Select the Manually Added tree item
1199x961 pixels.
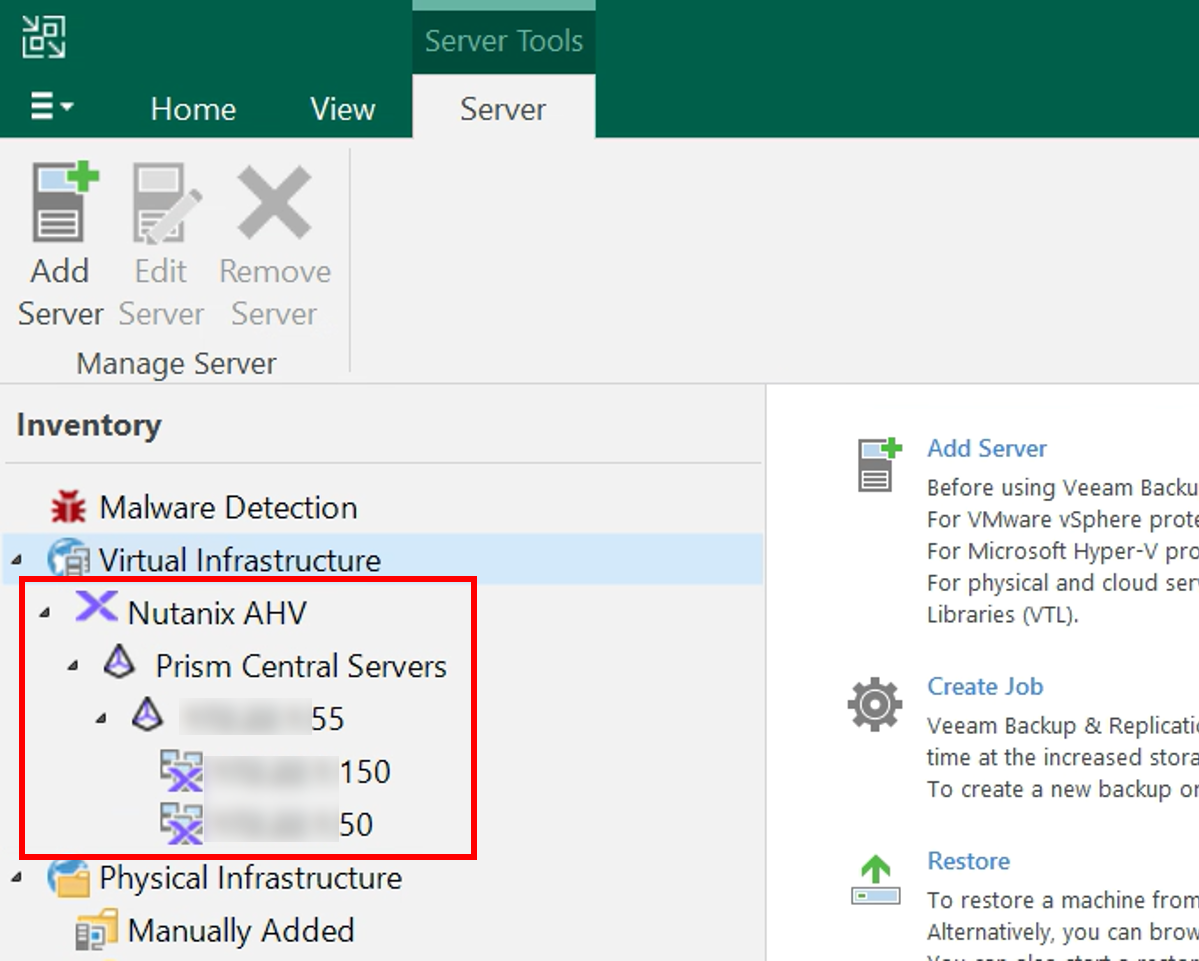(x=241, y=930)
